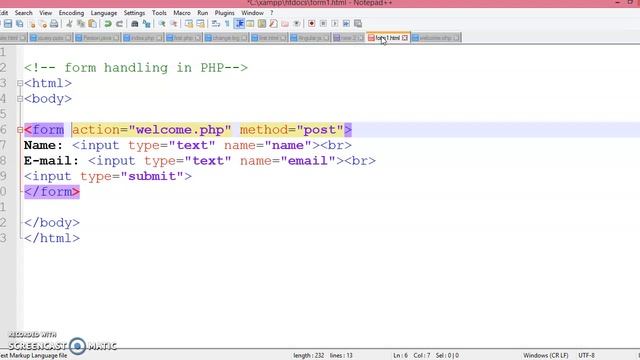Click the Redo arrow icon
Viewport: 640px width, 360px height.
(120, 24)
